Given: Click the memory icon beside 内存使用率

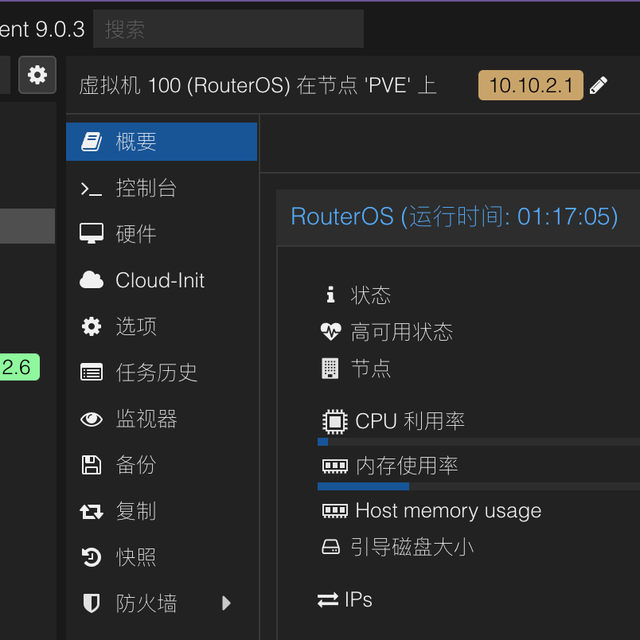Looking at the screenshot, I should [x=335, y=466].
